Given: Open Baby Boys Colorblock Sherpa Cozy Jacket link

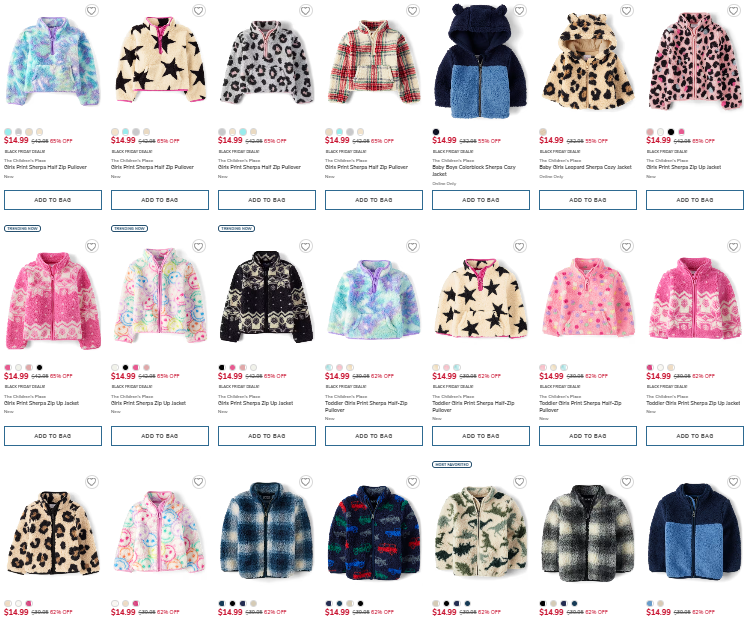Looking at the screenshot, I should coord(474,170).
